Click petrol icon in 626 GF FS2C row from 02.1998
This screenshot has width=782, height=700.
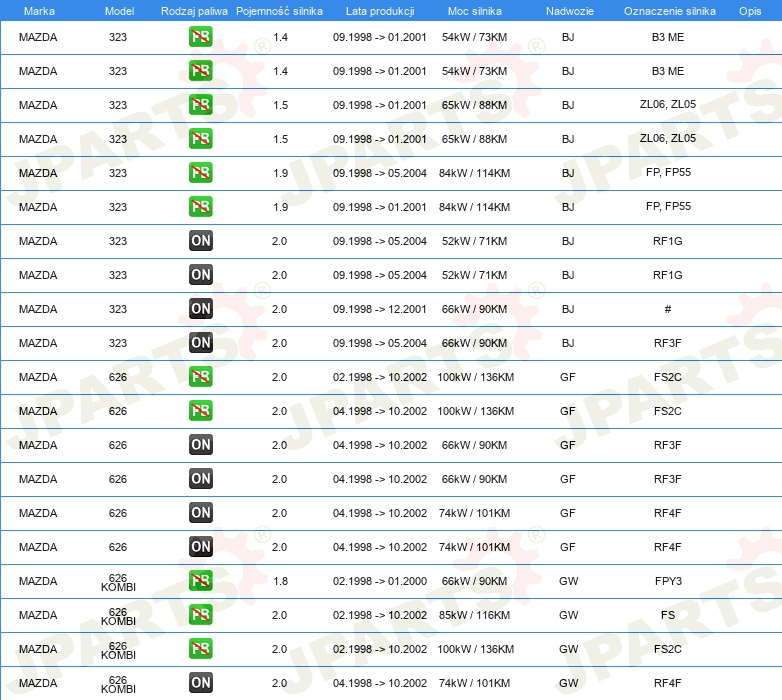(x=200, y=376)
